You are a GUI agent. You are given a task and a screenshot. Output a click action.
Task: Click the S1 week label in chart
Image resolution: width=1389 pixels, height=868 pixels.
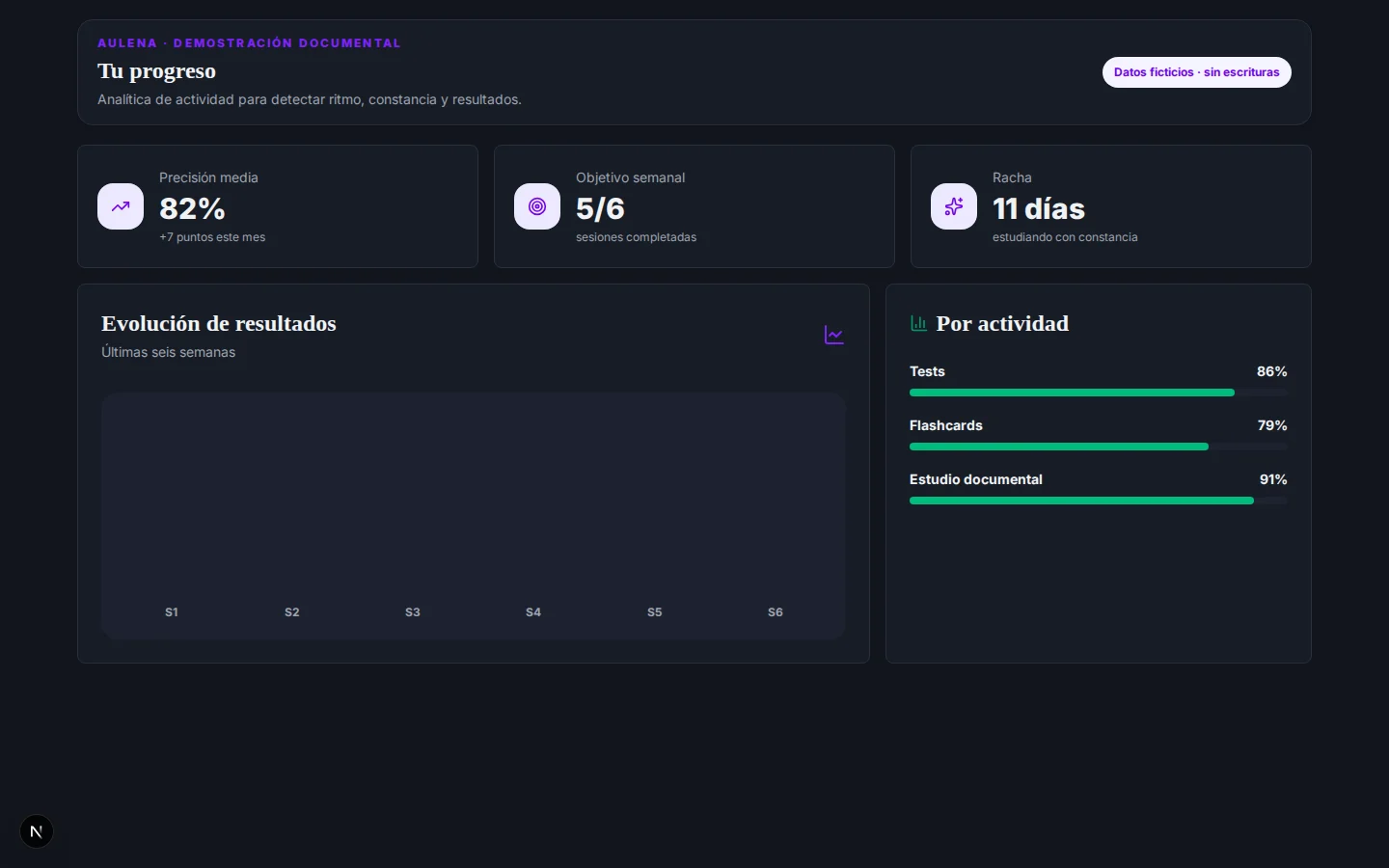pos(172,612)
